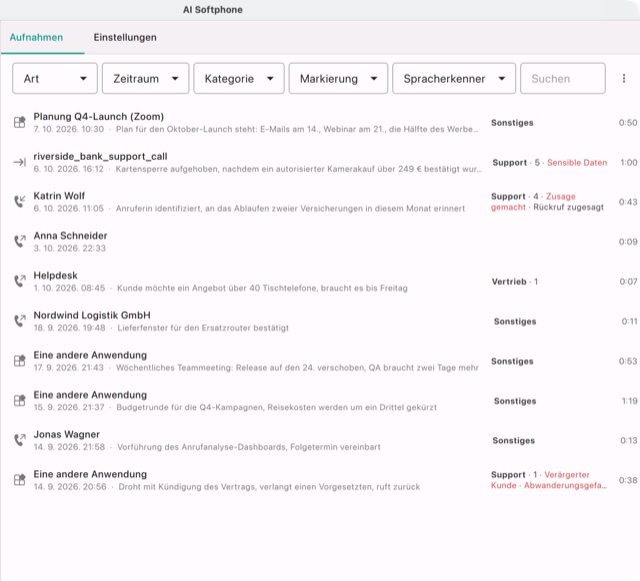The height and width of the screenshot is (581, 640).
Task: Click the Sonstiges category on Jonas Wagner row
Action: [513, 440]
